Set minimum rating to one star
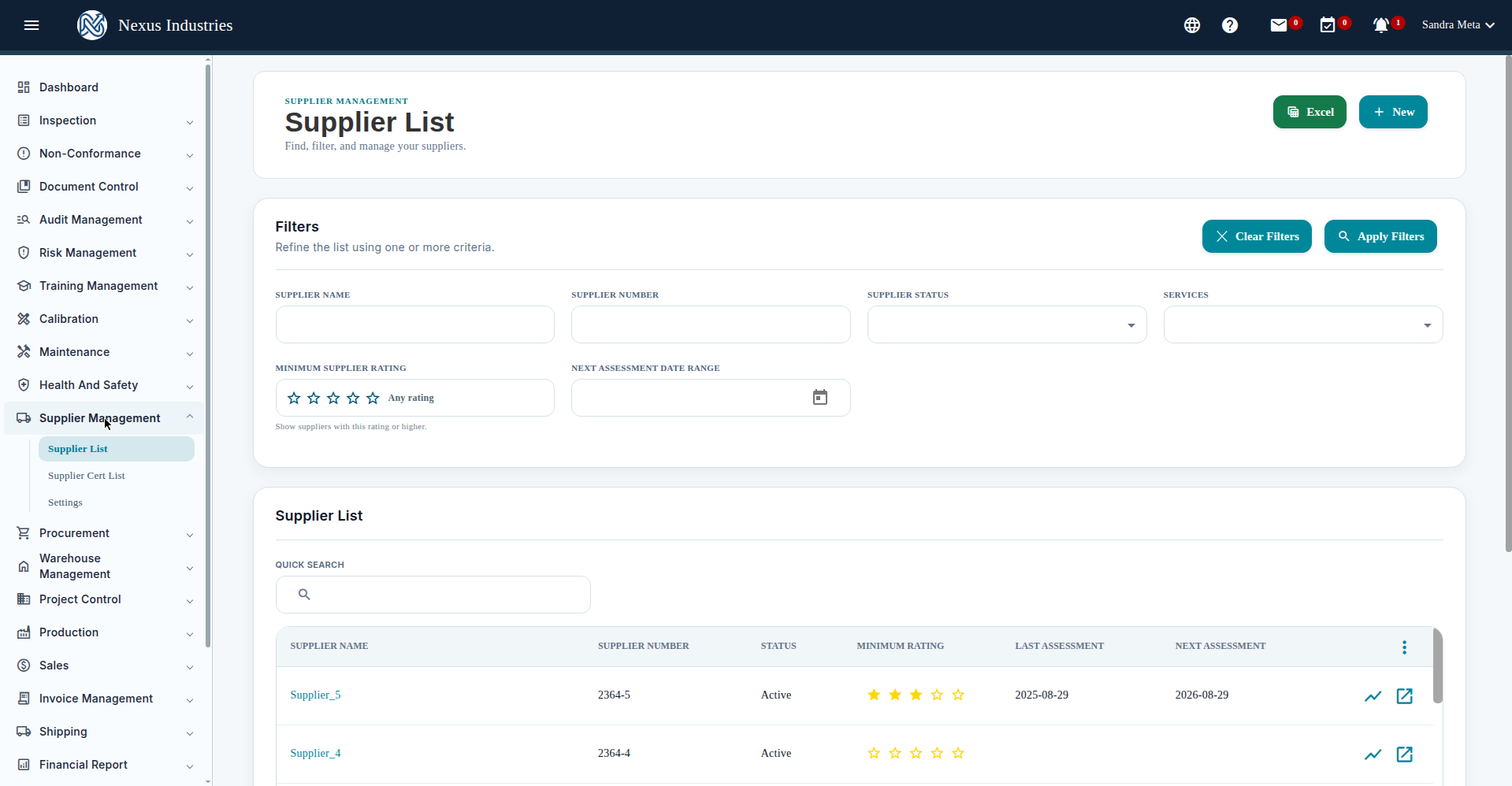Image resolution: width=1512 pixels, height=786 pixels. coord(294,399)
